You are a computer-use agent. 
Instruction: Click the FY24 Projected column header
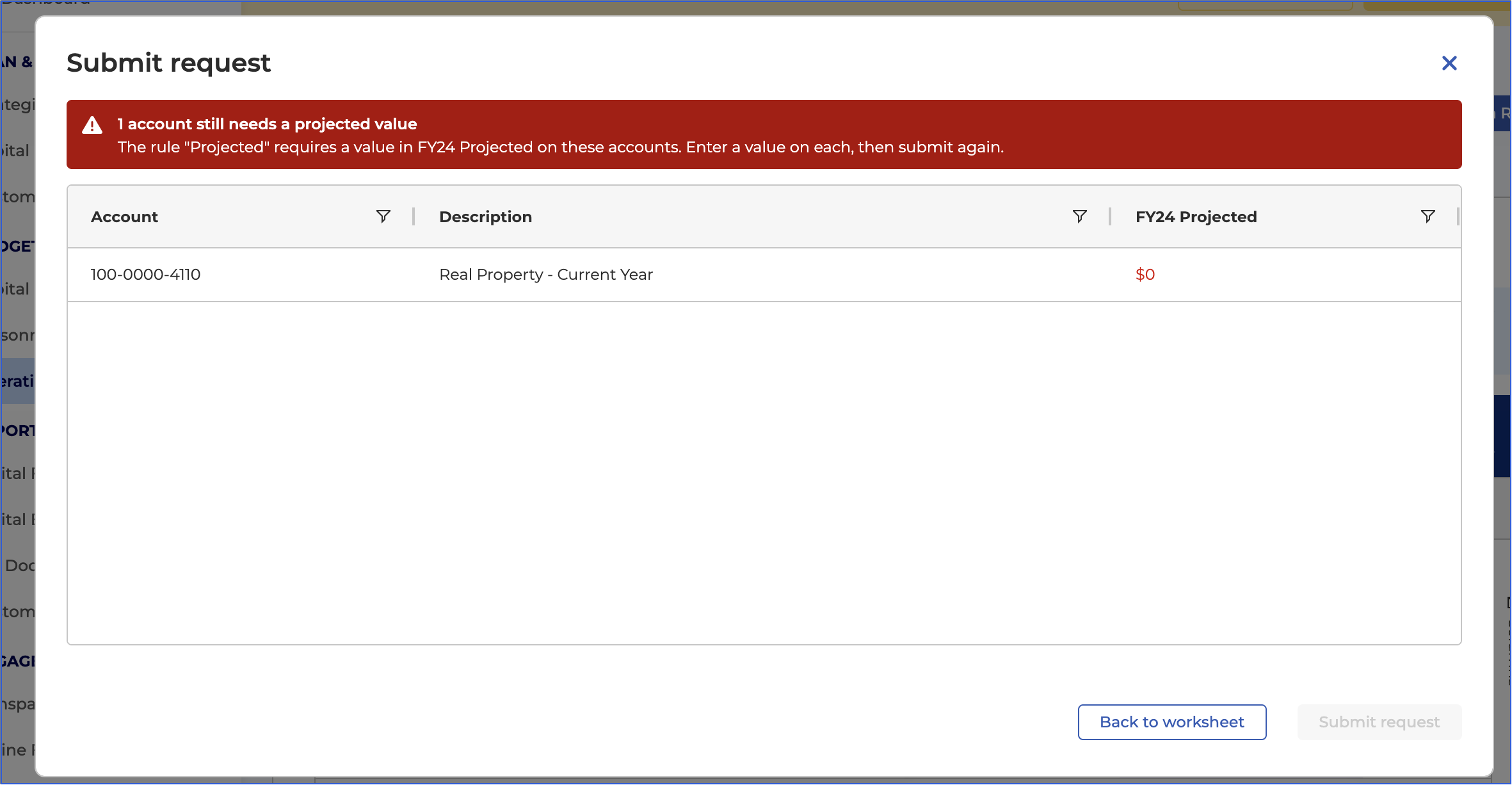(1196, 217)
